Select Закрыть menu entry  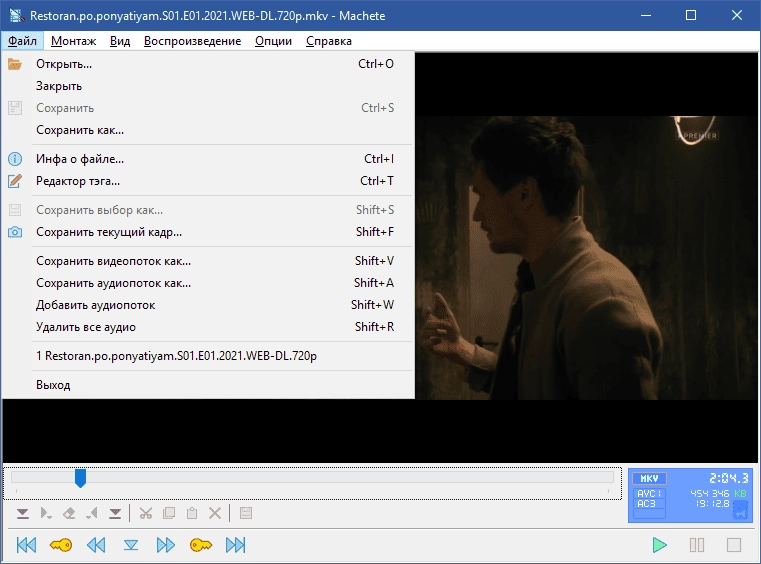coord(208,86)
